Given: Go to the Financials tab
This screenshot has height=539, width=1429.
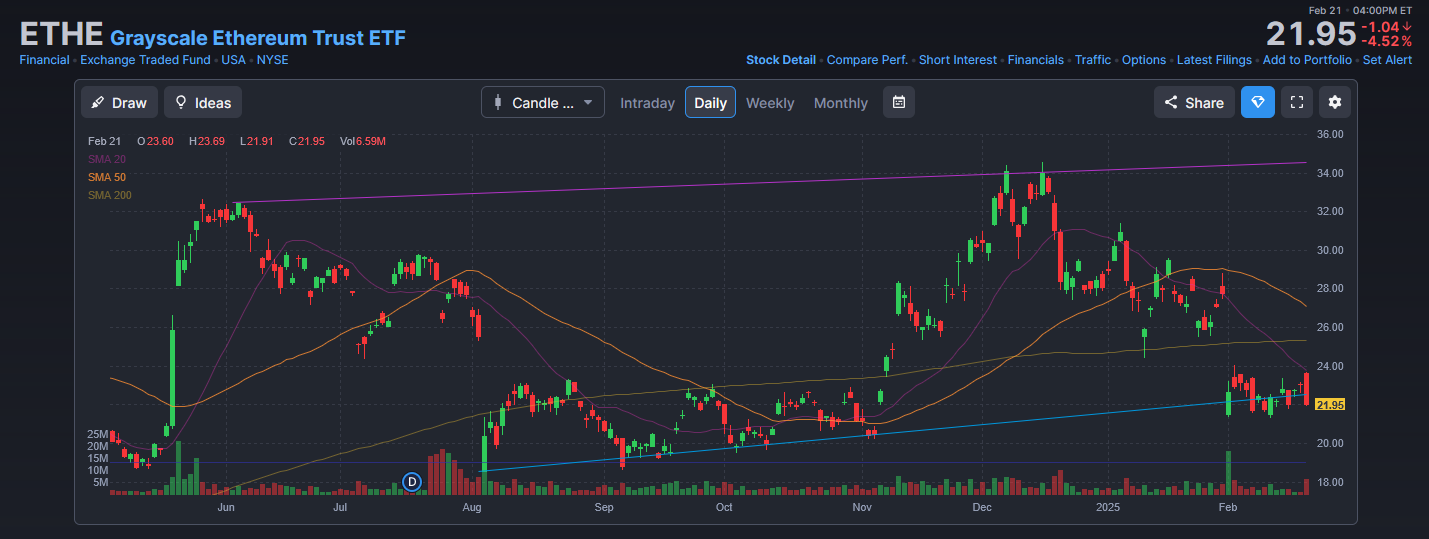Looking at the screenshot, I should pyautogui.click(x=1035, y=60).
